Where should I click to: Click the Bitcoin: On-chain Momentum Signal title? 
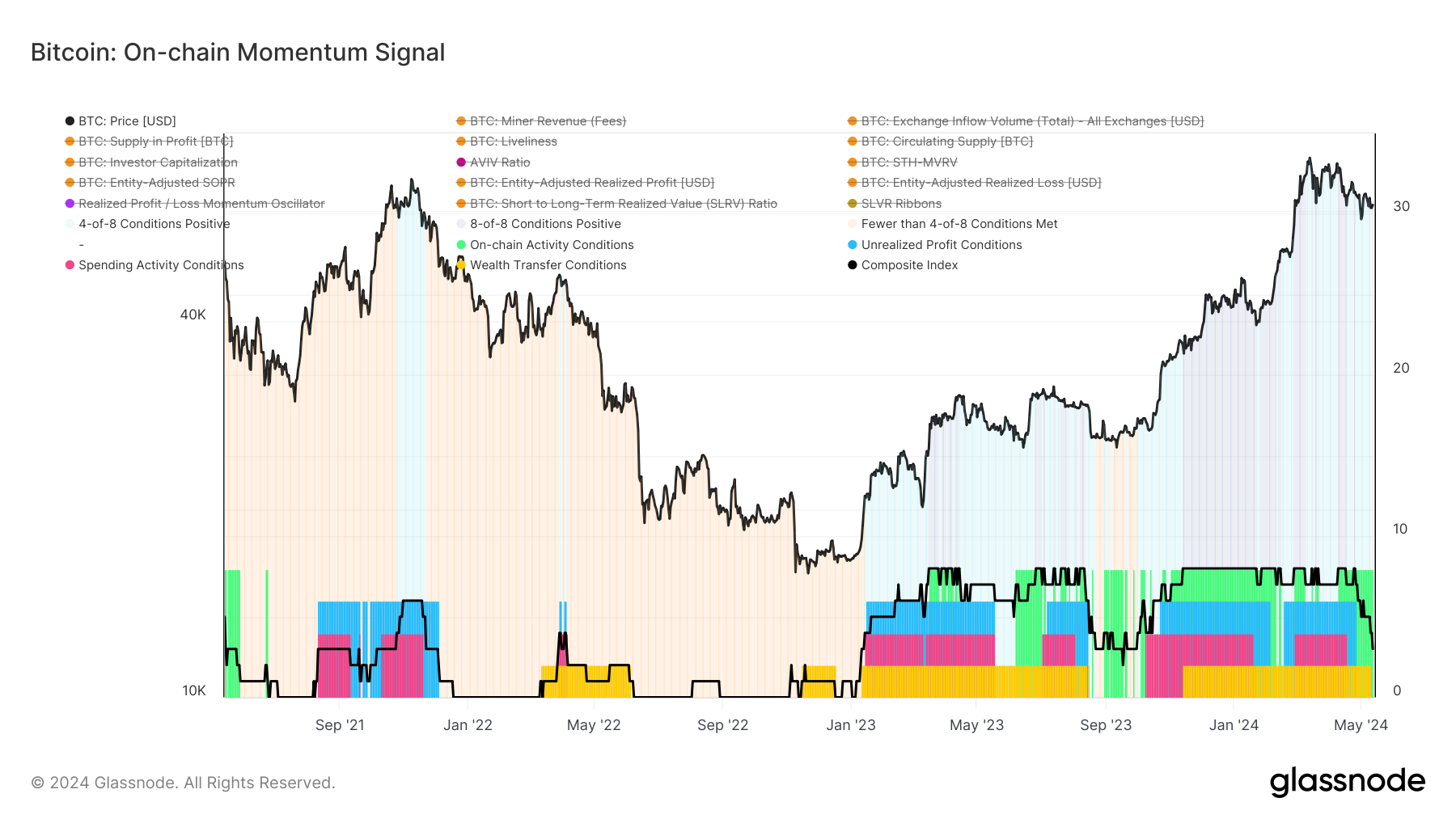coord(238,53)
